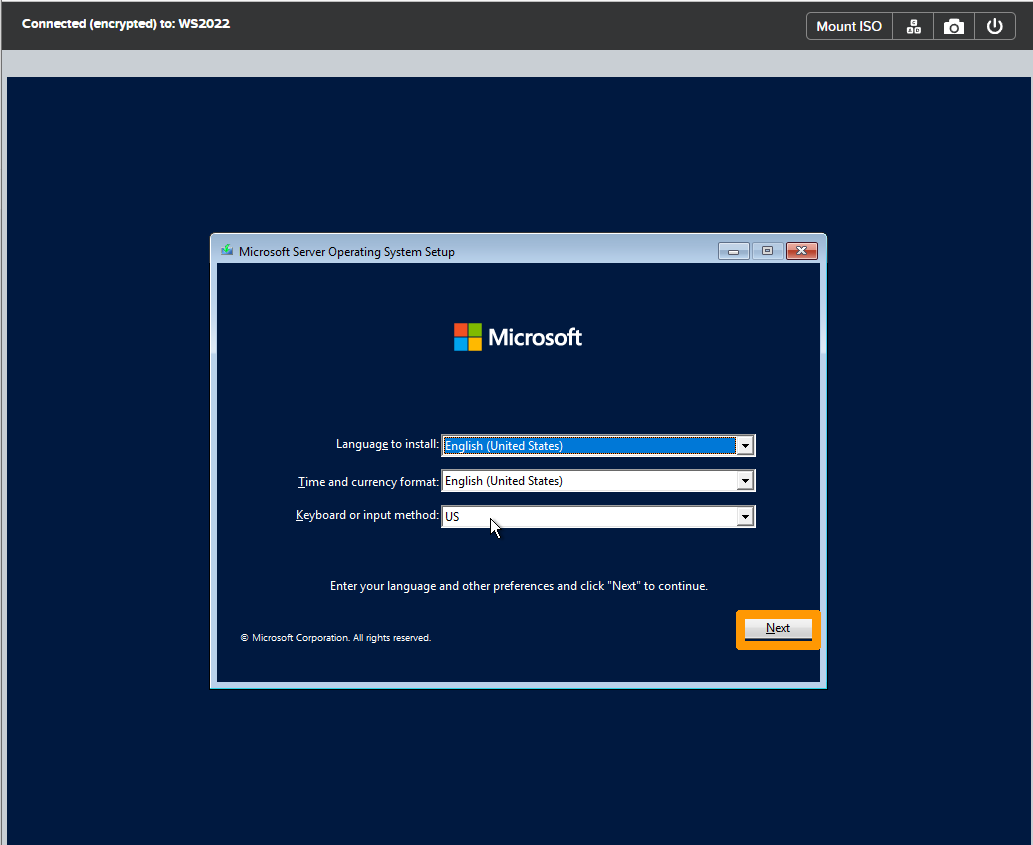This screenshot has width=1033, height=845.
Task: Click the Ctrl+Alt+Del keys icon
Action: (x=913, y=25)
